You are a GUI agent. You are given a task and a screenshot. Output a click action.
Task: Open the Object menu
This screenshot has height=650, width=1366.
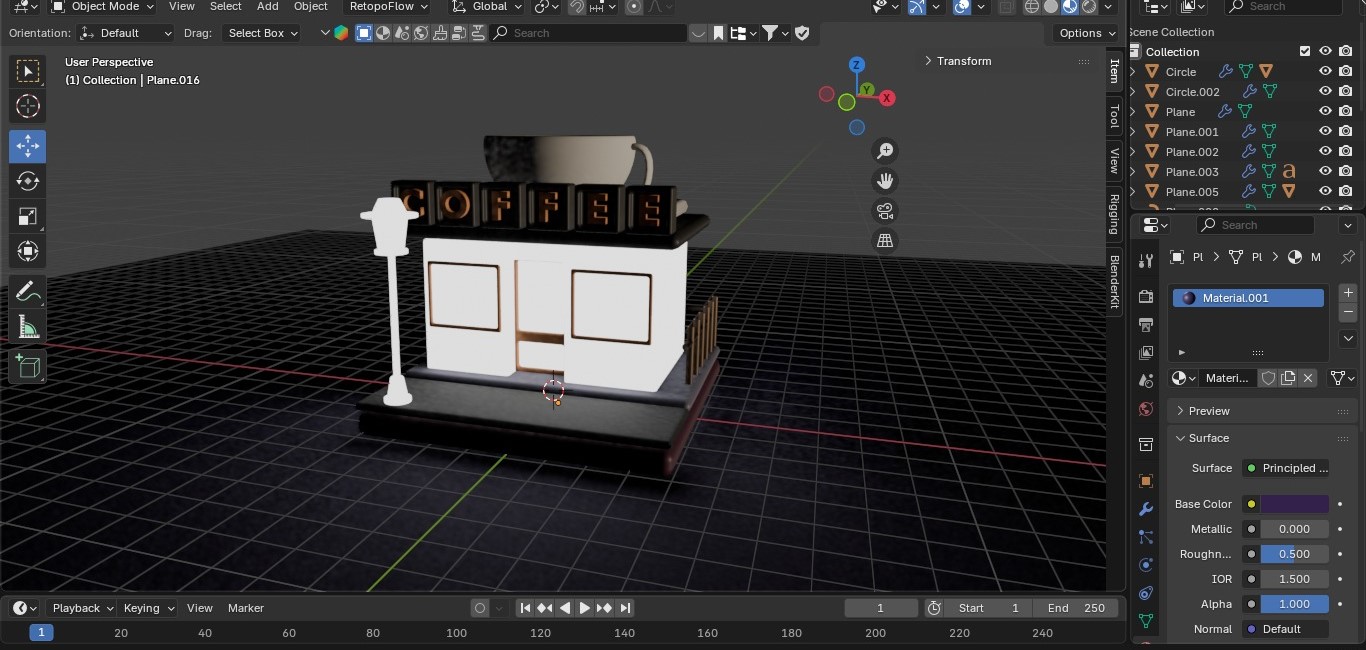[x=311, y=6]
